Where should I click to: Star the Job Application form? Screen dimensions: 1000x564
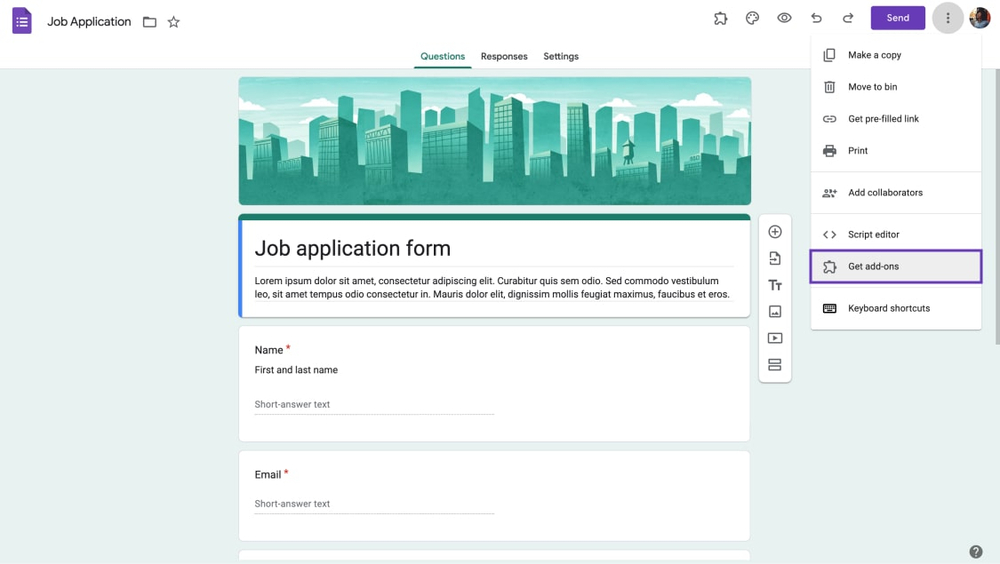[x=174, y=22]
